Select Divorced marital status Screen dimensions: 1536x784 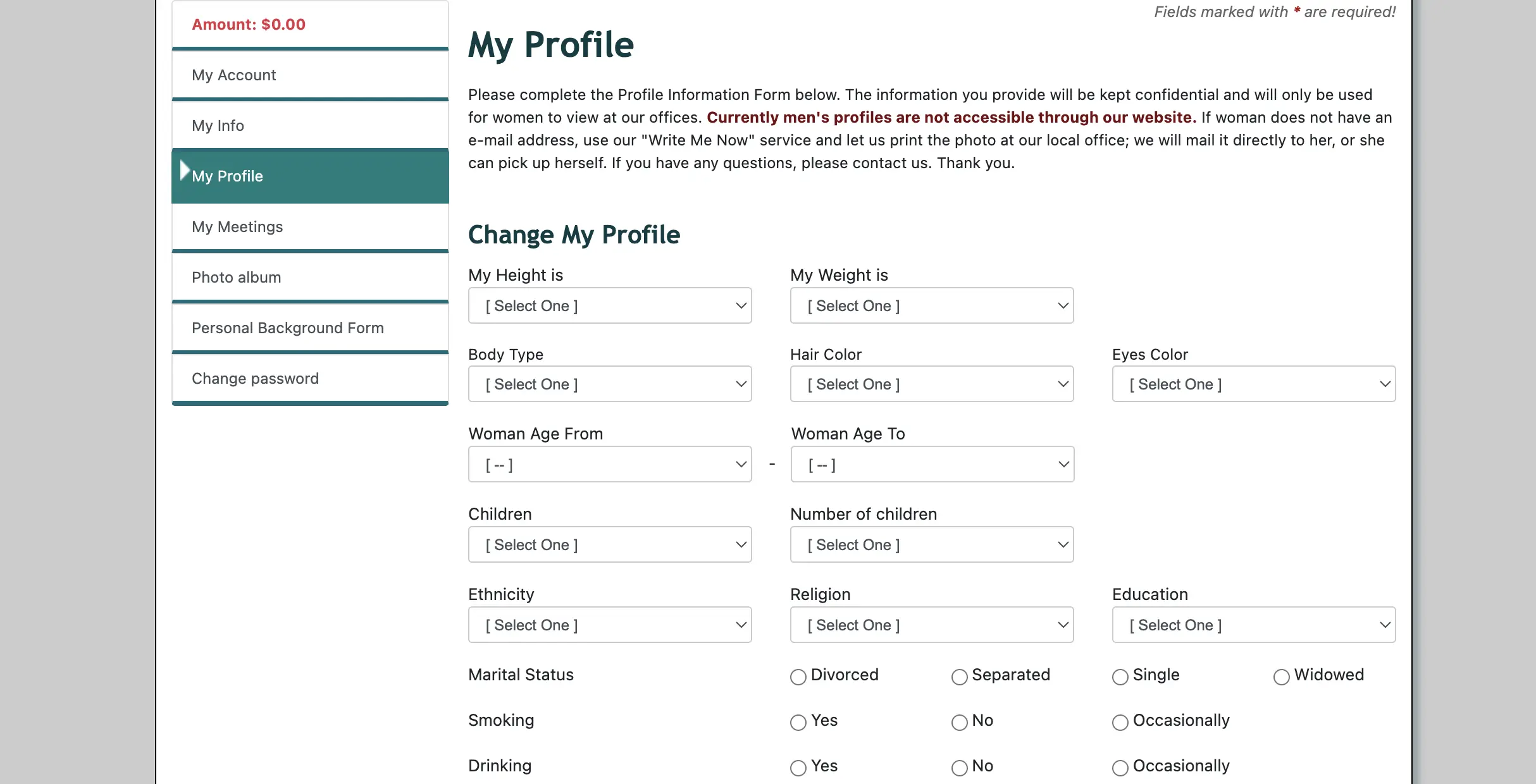click(798, 677)
